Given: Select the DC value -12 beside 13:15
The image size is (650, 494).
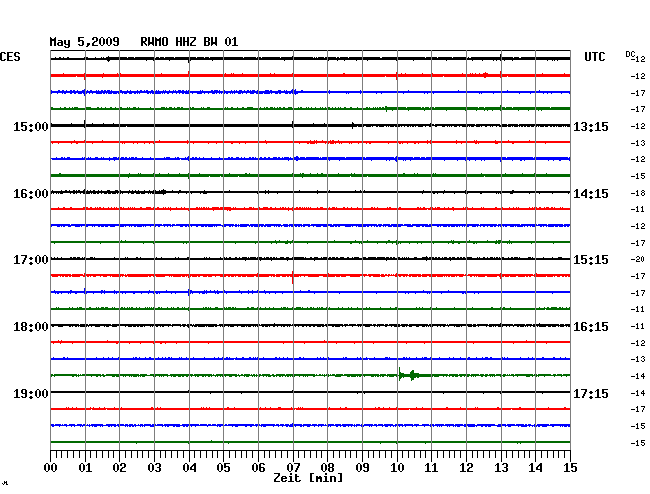Looking at the screenshot, I should pos(638,126).
